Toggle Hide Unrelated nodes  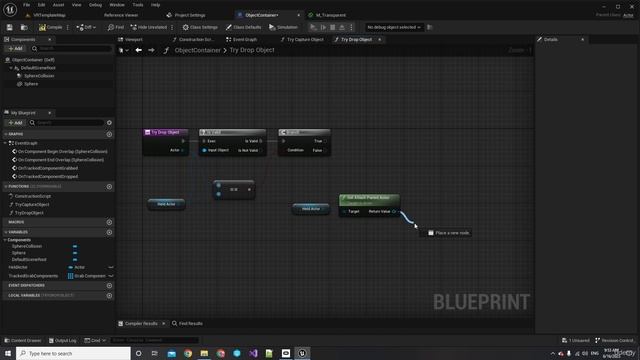149,27
